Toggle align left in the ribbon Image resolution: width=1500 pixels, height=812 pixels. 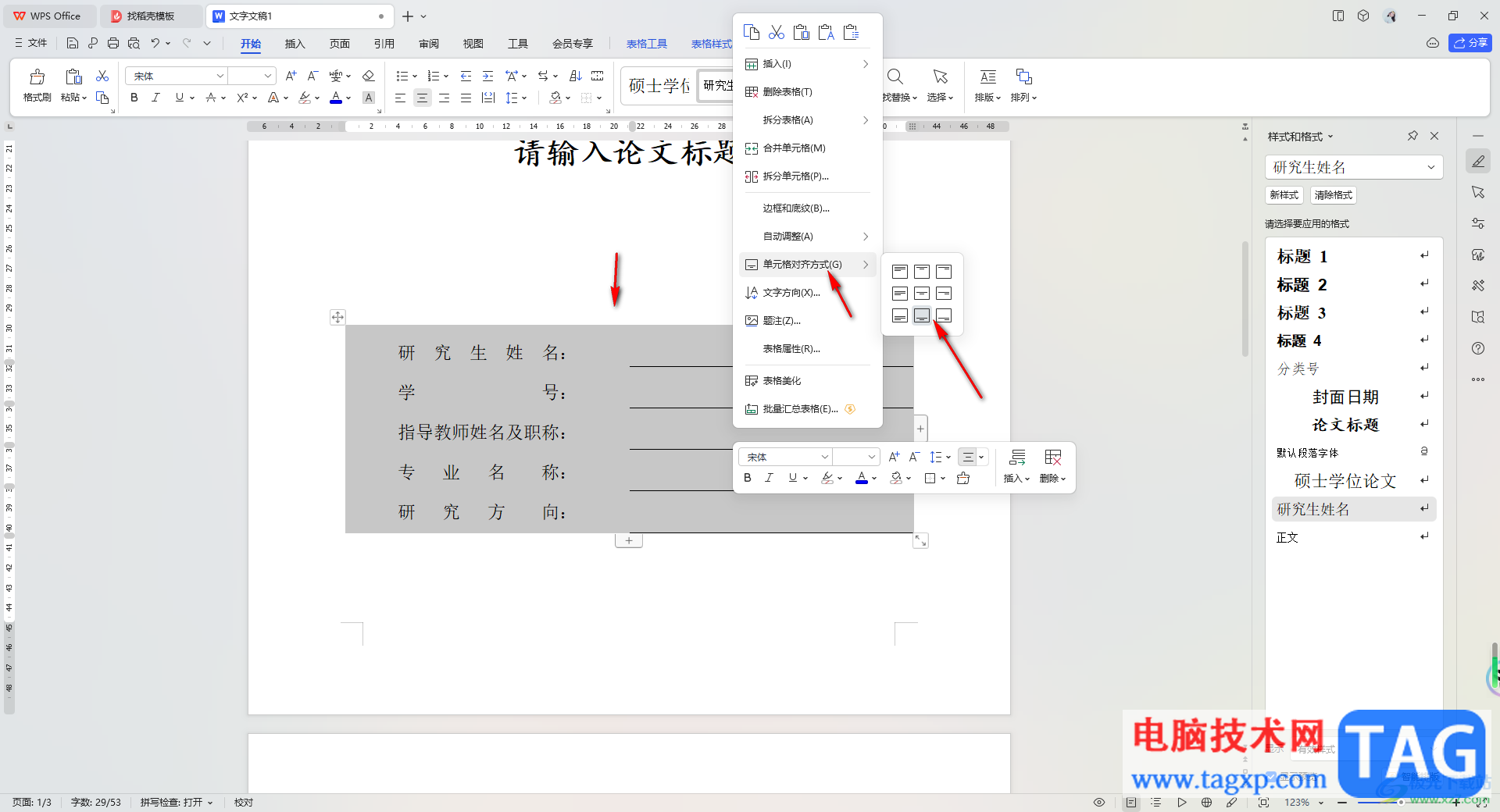pyautogui.click(x=400, y=98)
